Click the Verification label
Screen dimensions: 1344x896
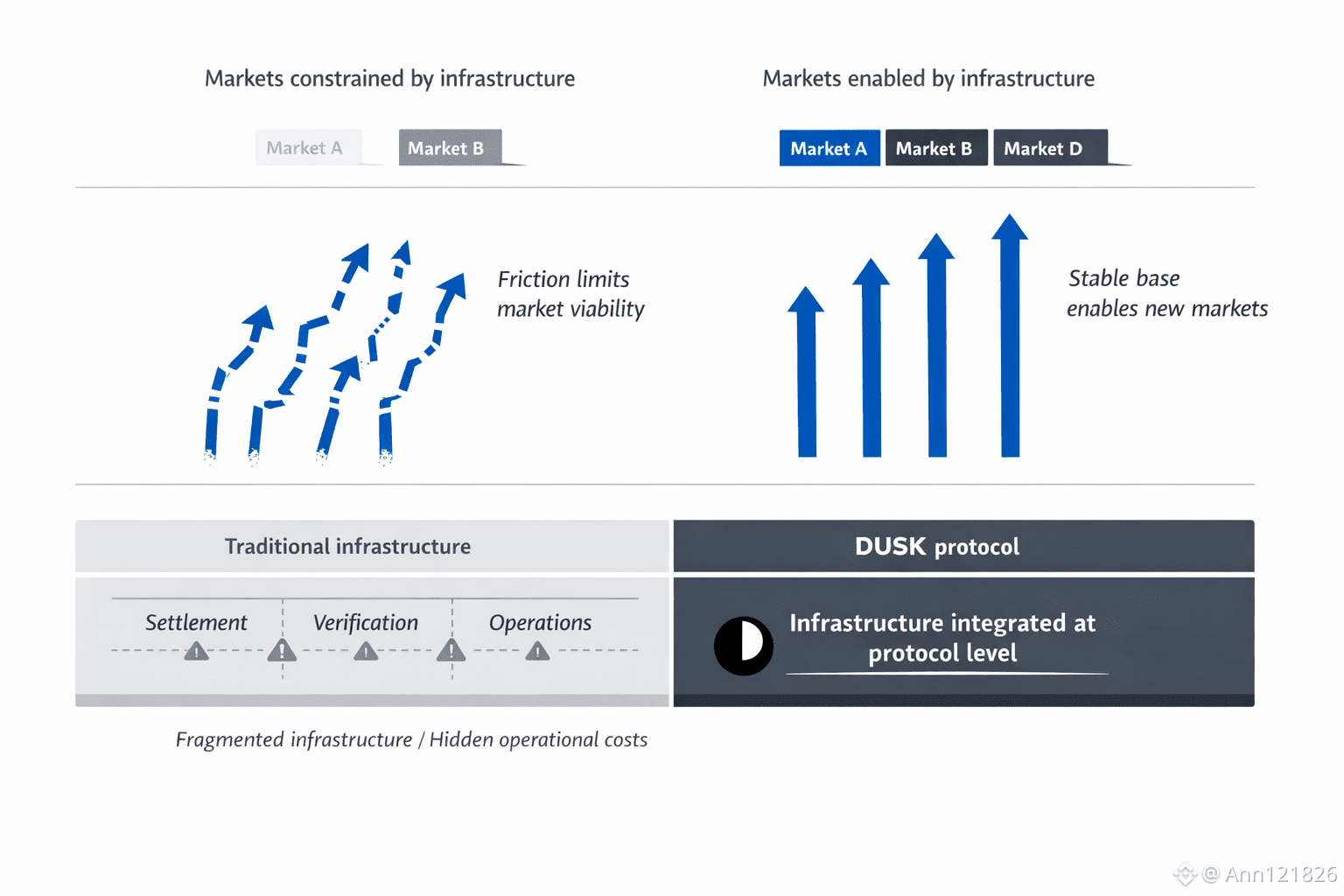pos(366,622)
